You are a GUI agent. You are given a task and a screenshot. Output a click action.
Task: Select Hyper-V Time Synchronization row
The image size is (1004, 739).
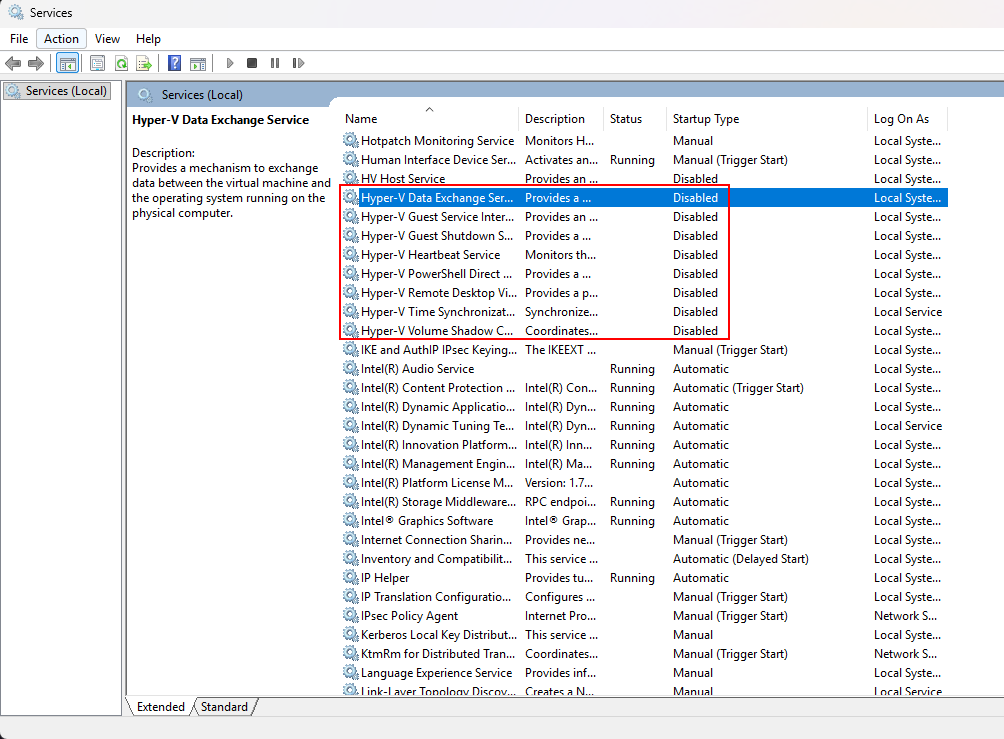[x=644, y=311]
